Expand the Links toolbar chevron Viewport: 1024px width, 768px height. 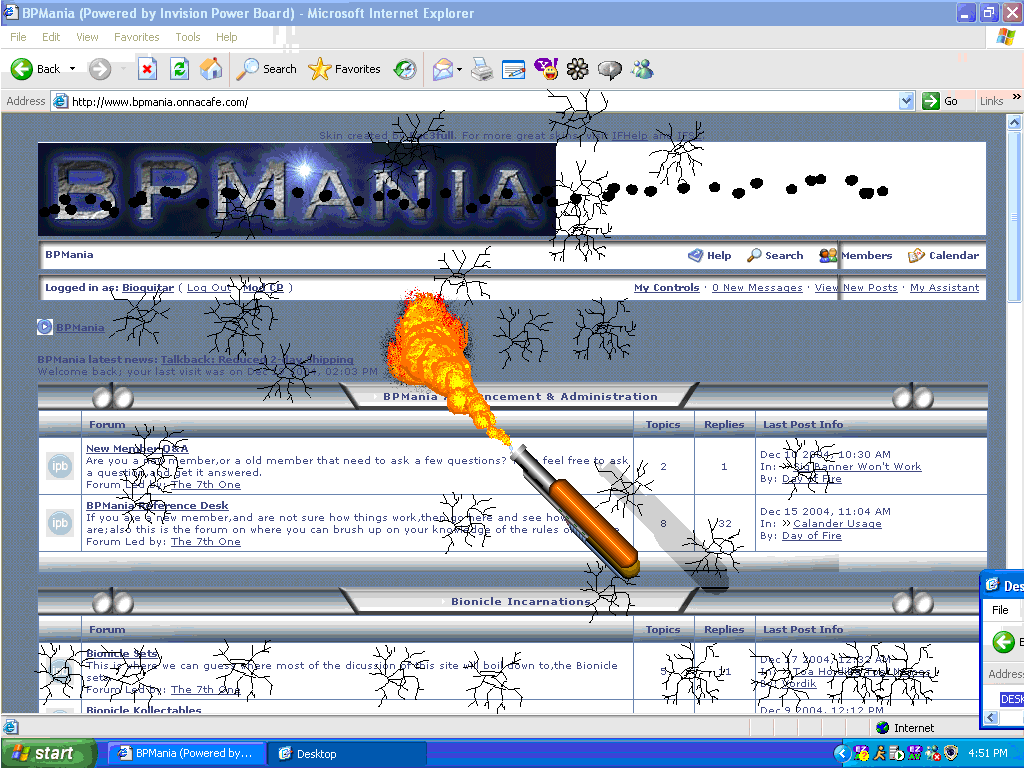(x=1016, y=97)
